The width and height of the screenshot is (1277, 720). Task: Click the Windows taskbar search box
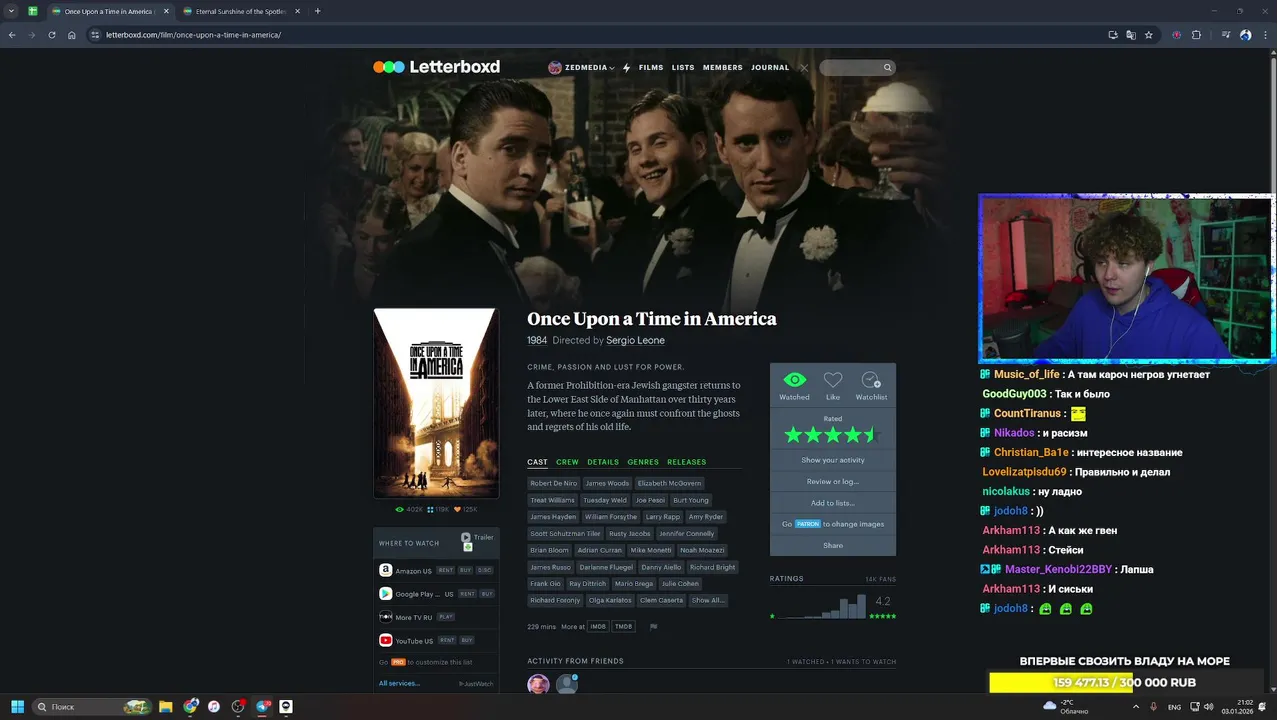click(x=90, y=706)
